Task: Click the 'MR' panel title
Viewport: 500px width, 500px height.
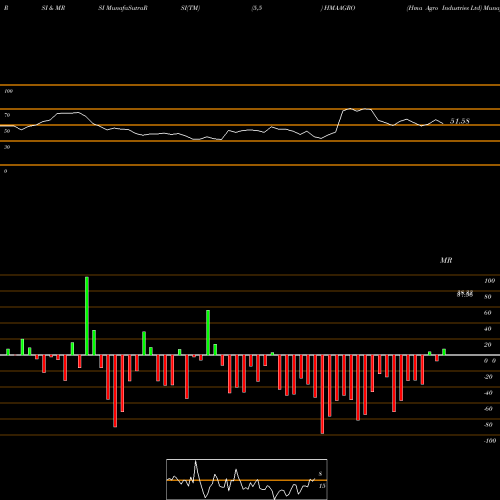Action: click(x=446, y=260)
